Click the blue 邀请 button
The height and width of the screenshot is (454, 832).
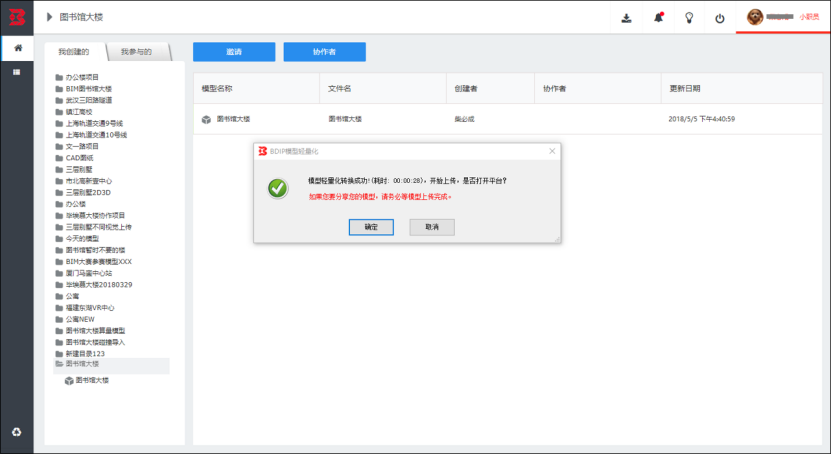[x=234, y=52]
